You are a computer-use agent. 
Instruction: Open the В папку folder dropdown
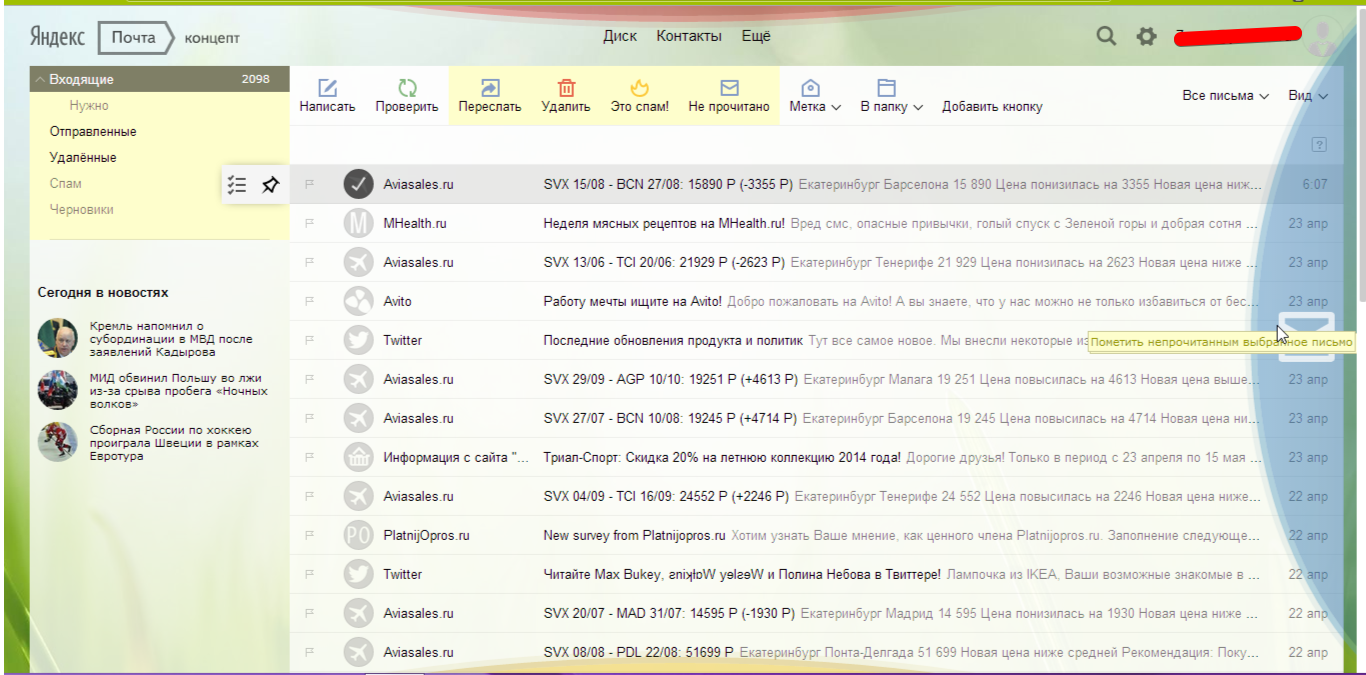coord(891,95)
